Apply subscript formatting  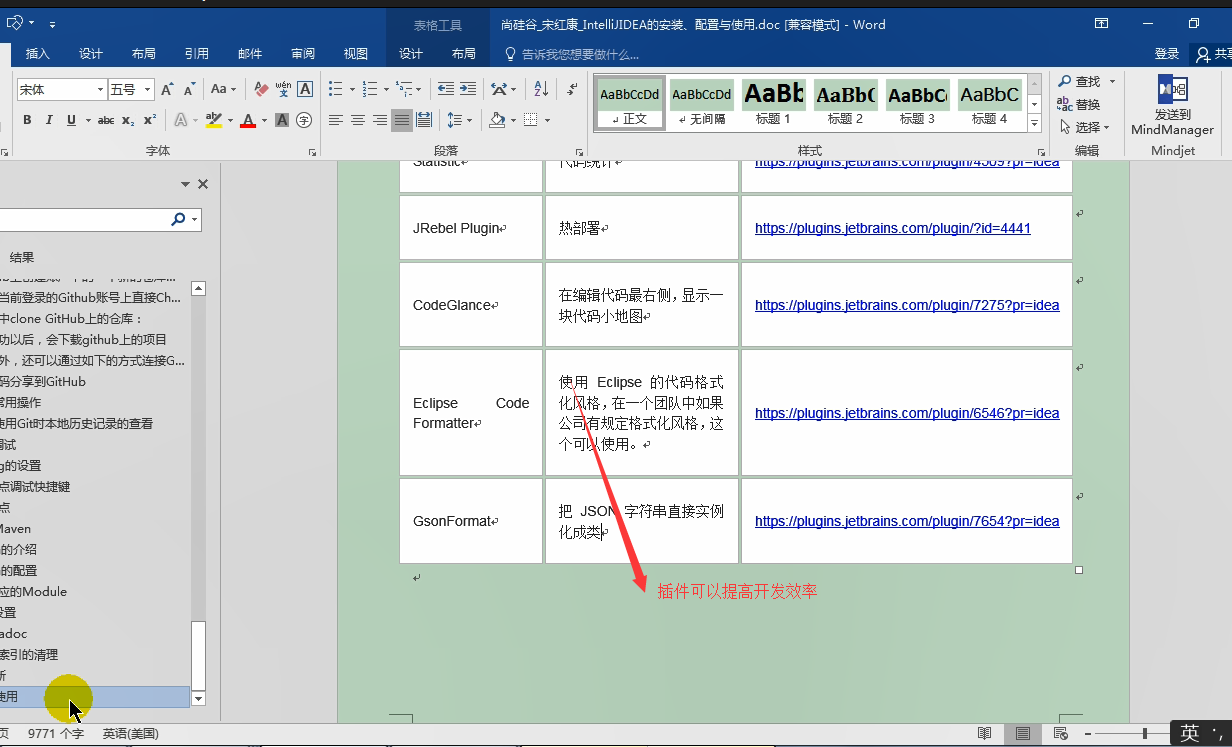[128, 120]
